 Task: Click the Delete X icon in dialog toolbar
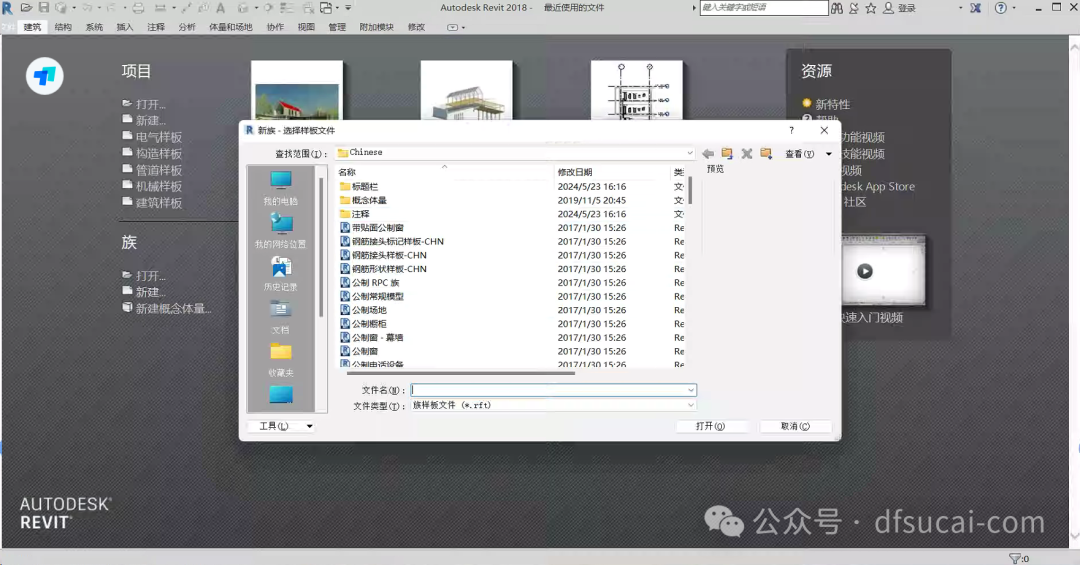click(x=747, y=154)
